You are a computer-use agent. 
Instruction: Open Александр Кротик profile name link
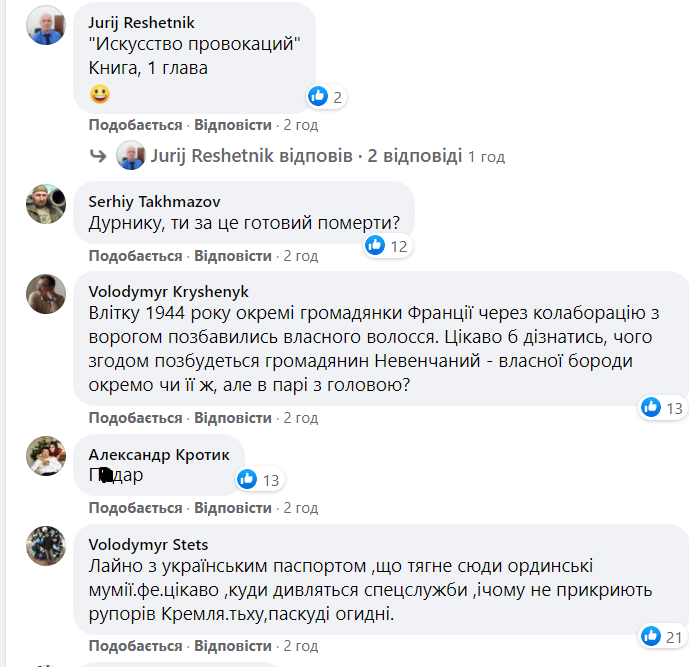coord(159,454)
